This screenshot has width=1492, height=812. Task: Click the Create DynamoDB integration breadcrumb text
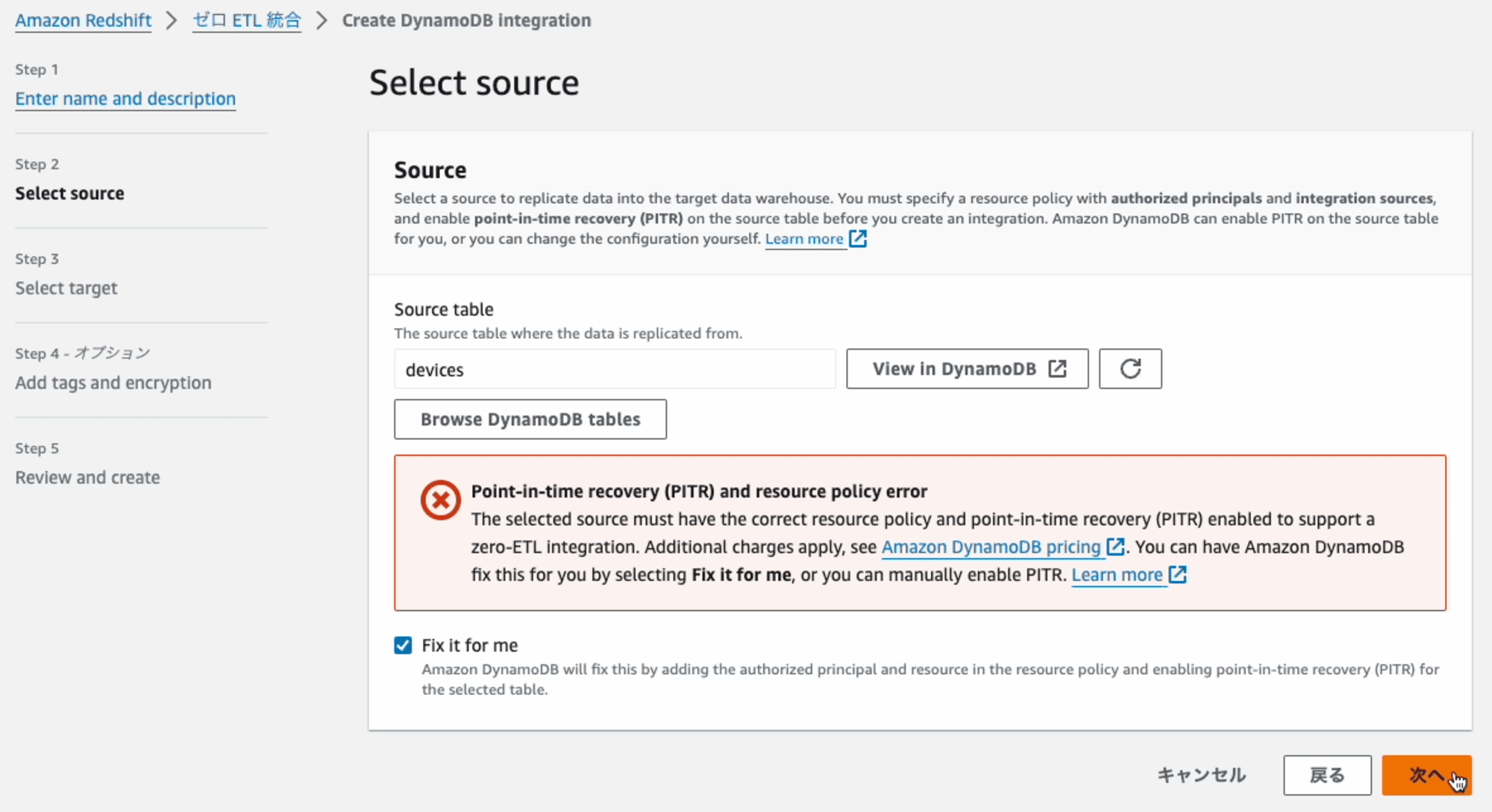pos(466,20)
